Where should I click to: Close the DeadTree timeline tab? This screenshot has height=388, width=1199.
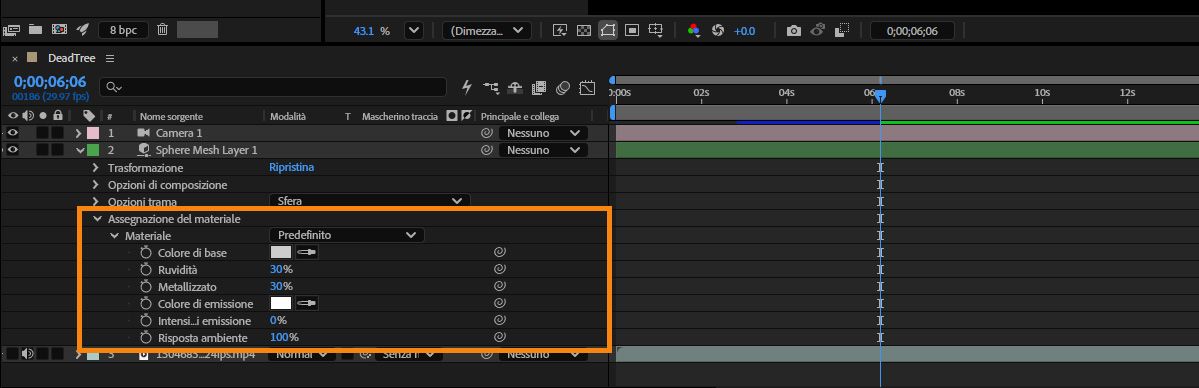coord(15,59)
